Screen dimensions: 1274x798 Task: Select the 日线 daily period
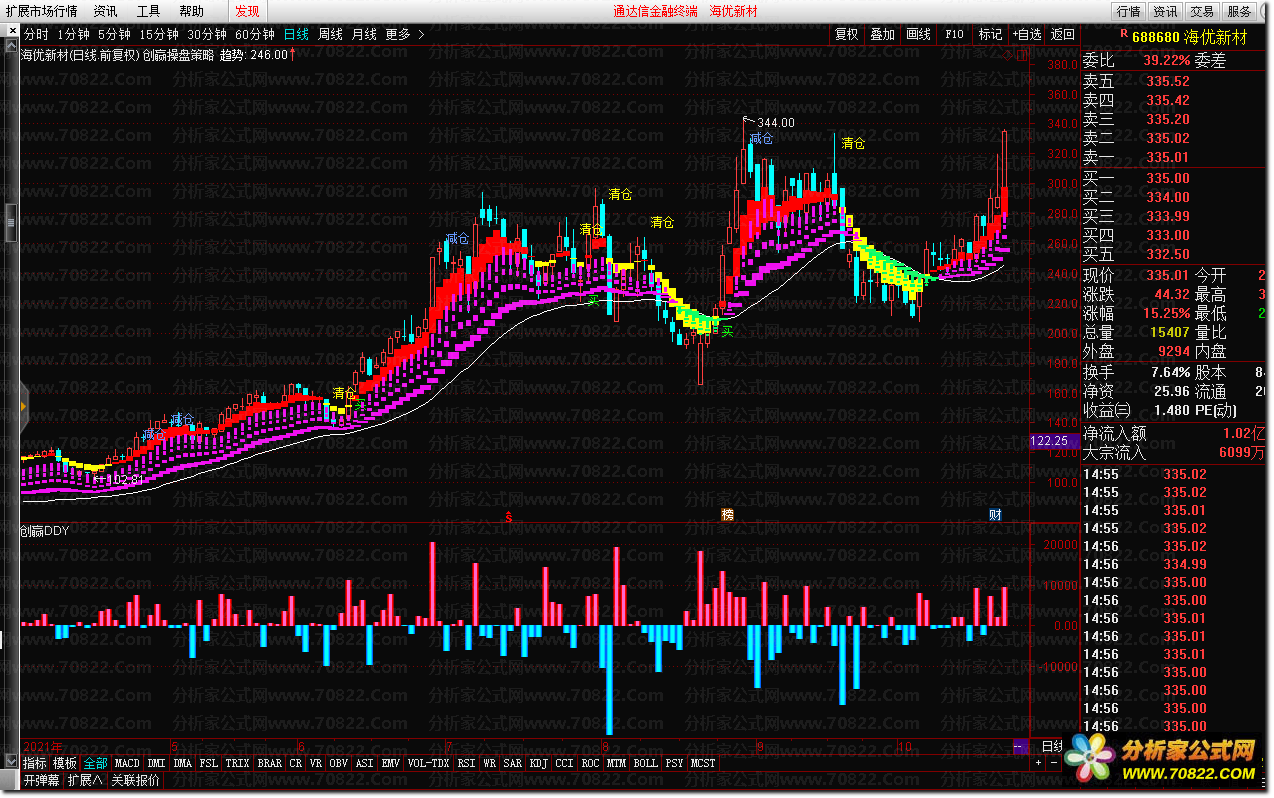[x=297, y=34]
